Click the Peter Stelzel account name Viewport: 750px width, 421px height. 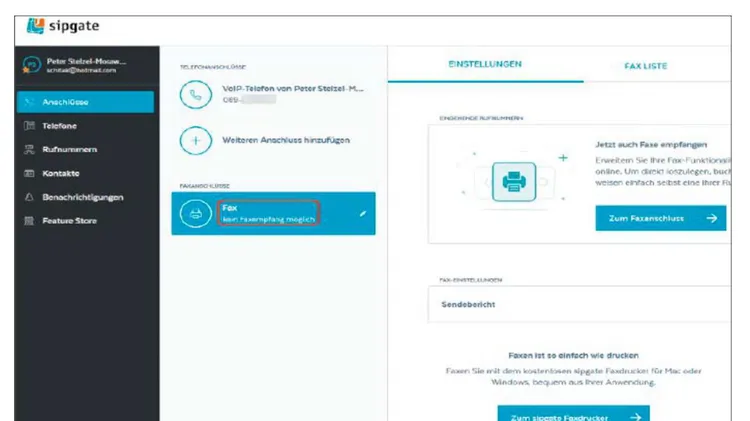tap(87, 61)
